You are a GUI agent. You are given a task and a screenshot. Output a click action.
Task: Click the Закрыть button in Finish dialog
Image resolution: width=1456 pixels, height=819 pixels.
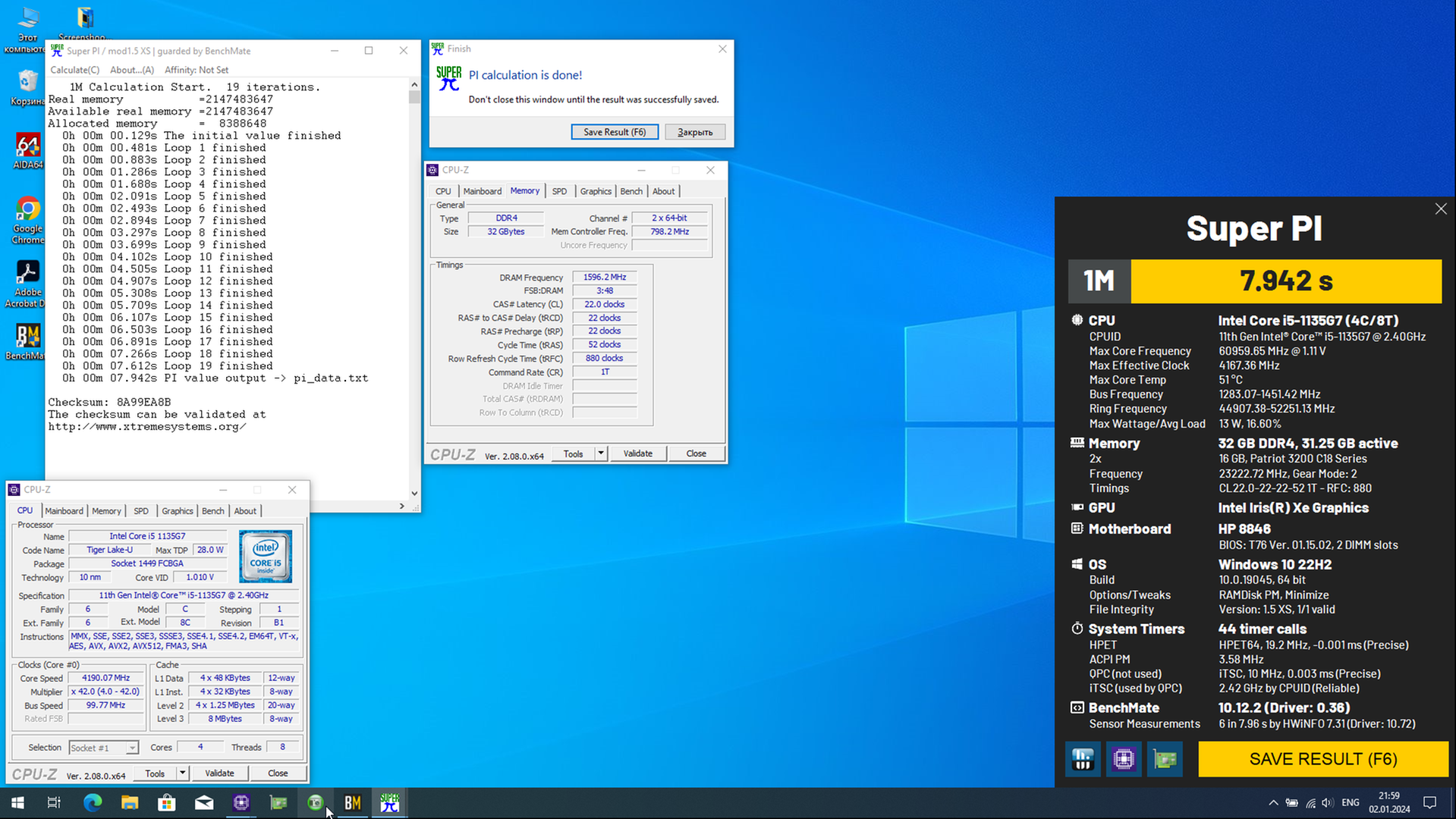coord(695,132)
